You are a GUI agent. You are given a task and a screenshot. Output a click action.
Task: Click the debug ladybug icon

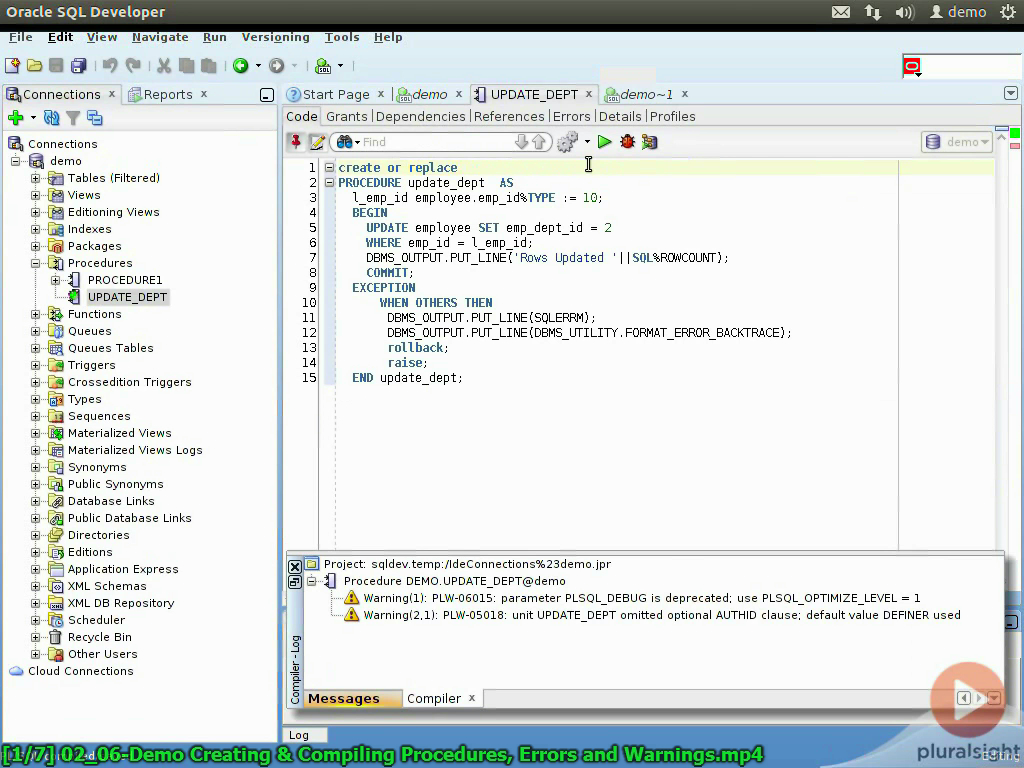(x=627, y=142)
